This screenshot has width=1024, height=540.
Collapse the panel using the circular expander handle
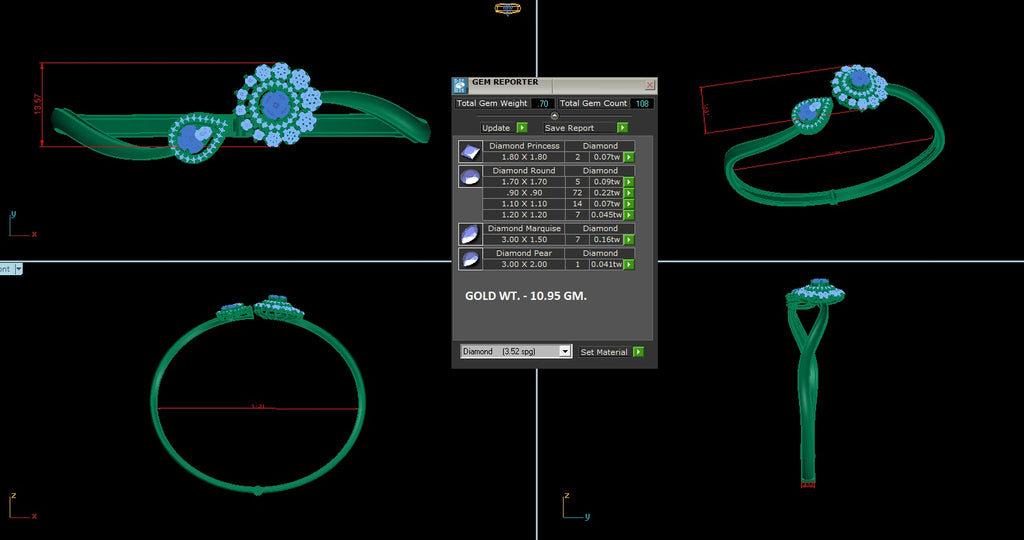555,116
